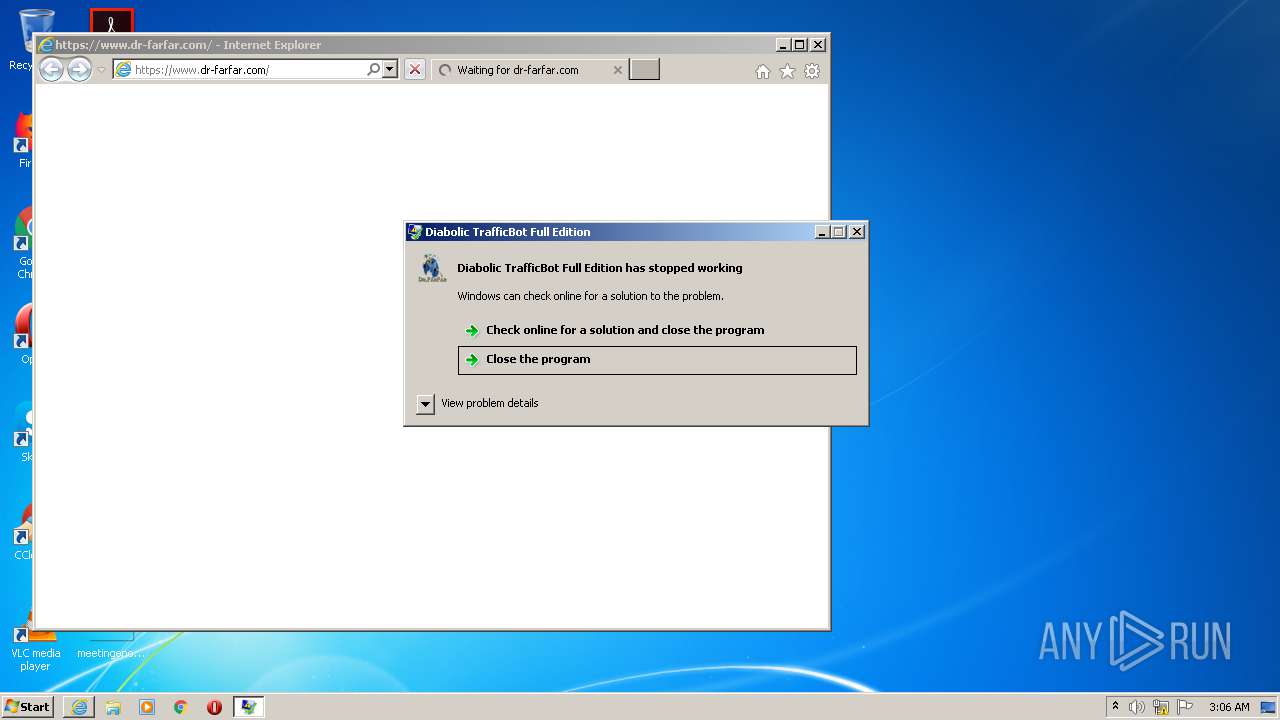Select the Adobe Reader desktop icon
This screenshot has width=1280, height=720.
click(x=111, y=21)
